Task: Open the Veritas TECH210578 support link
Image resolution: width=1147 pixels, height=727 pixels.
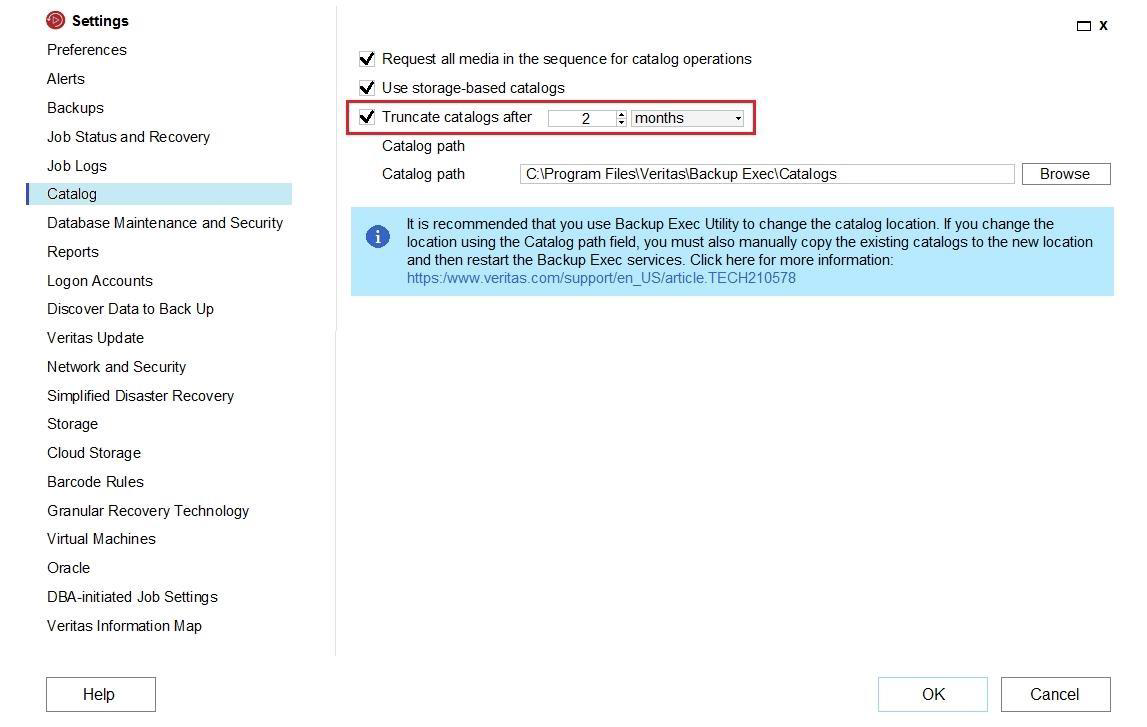Action: 601,278
